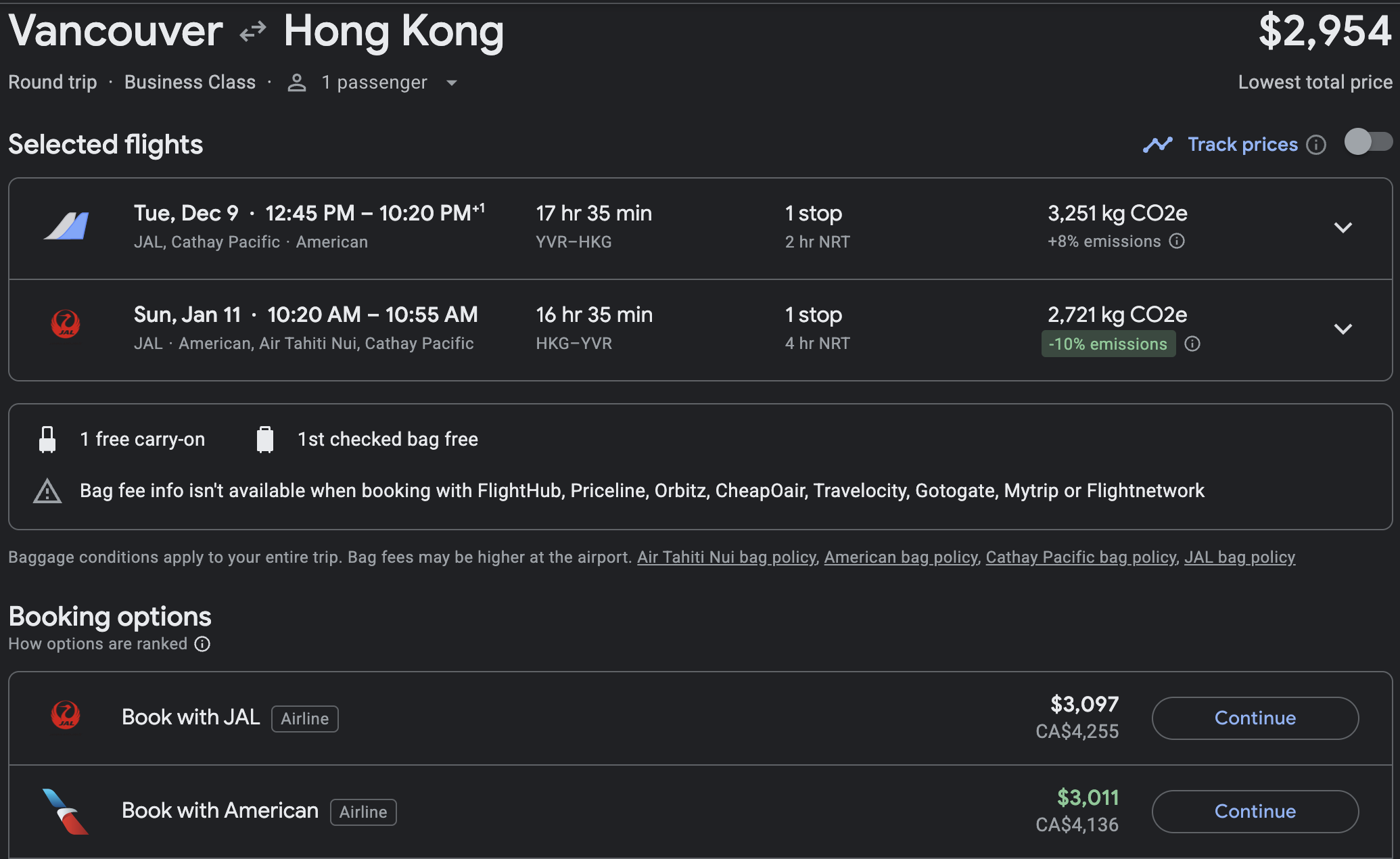The image size is (1400, 859).
Task: Click the 1st checked bag free text
Action: 388,440
